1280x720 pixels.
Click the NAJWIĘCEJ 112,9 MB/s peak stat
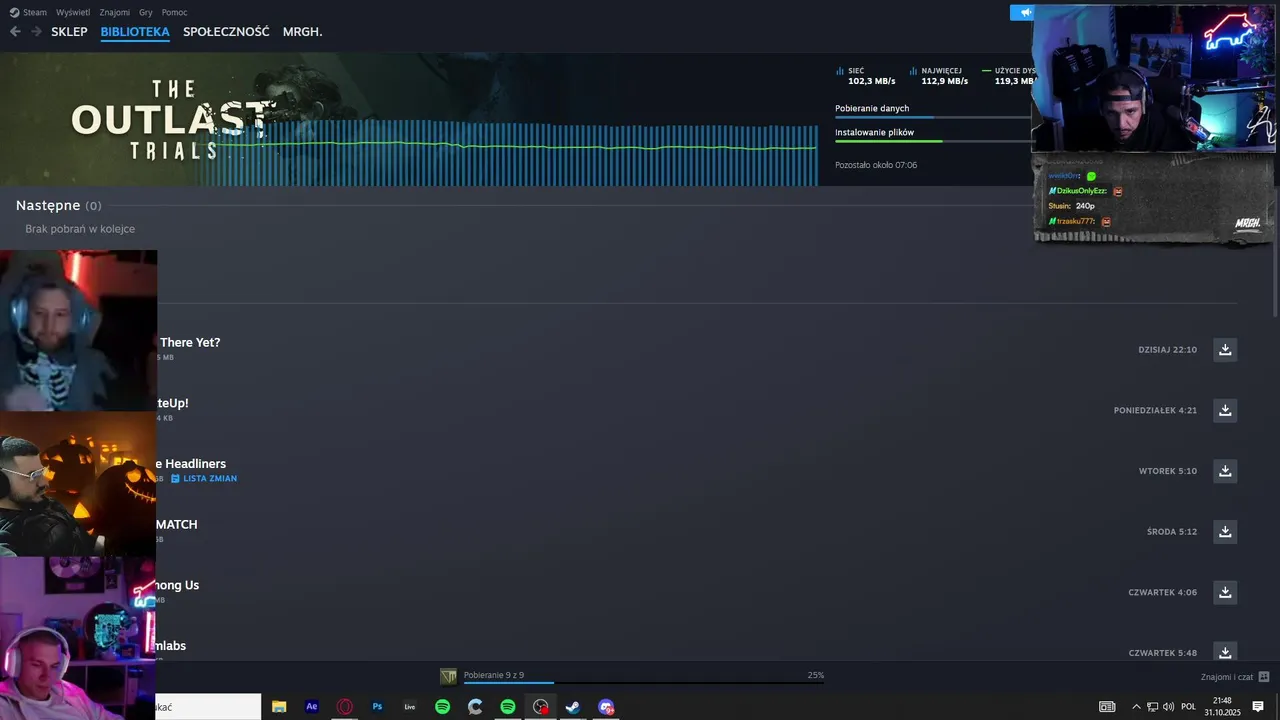click(x=939, y=76)
